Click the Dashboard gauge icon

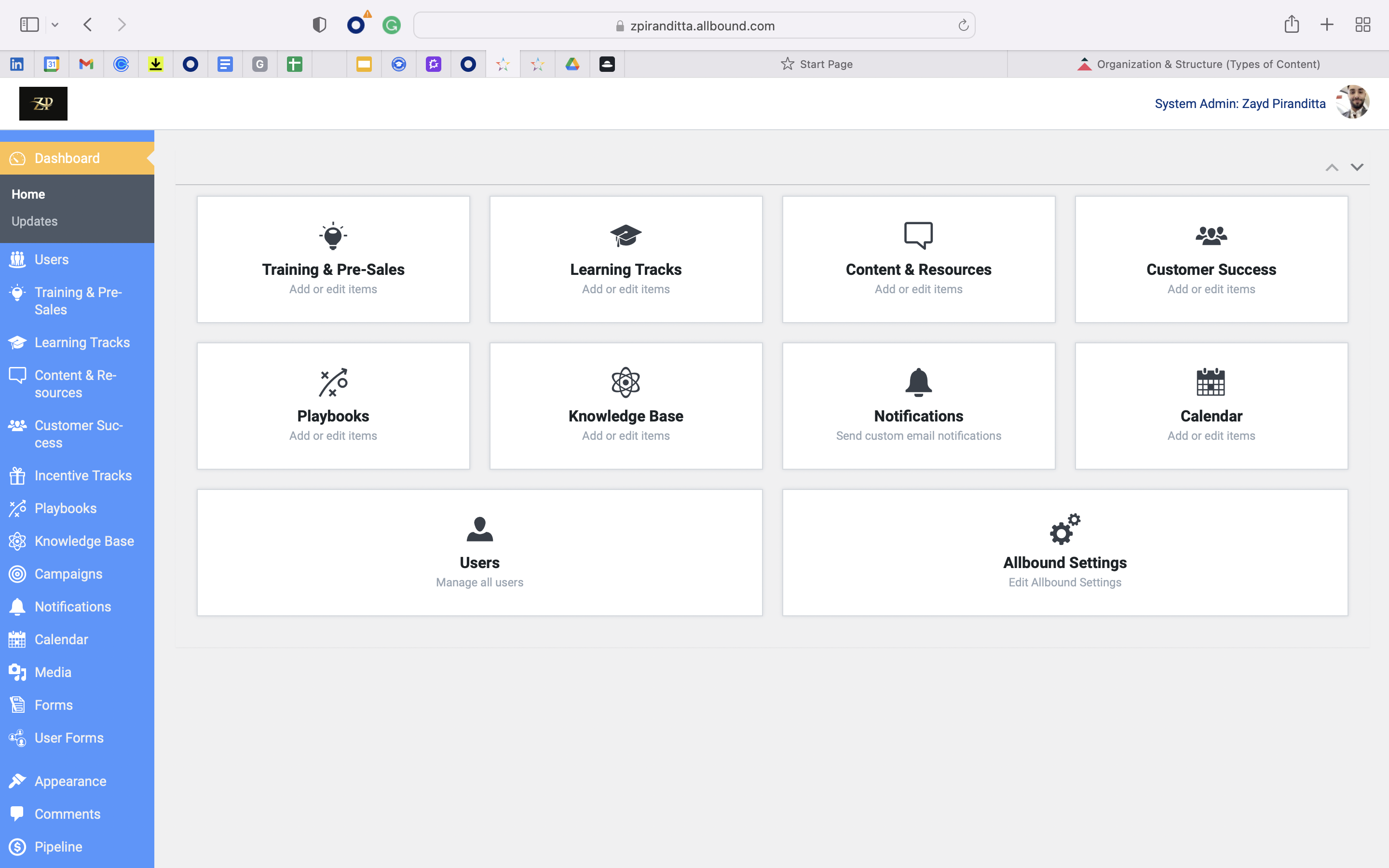point(17,159)
